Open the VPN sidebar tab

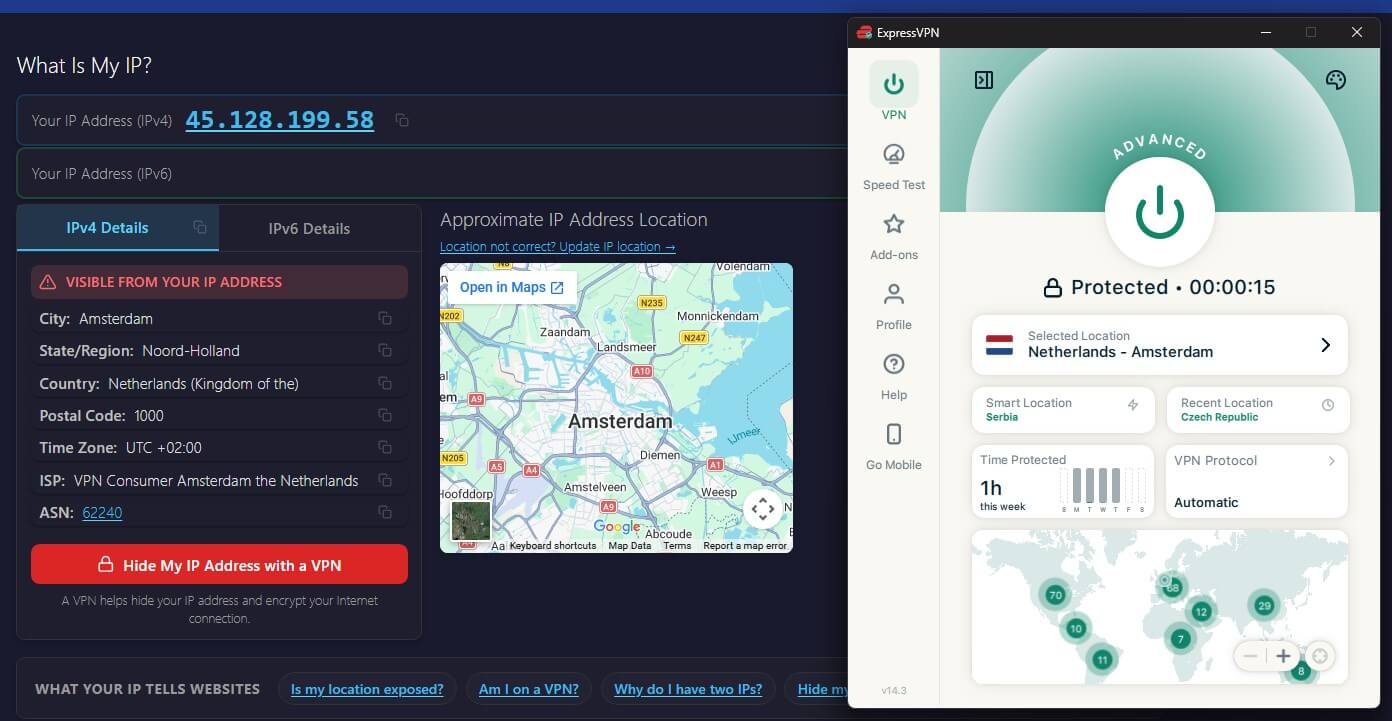click(x=894, y=91)
